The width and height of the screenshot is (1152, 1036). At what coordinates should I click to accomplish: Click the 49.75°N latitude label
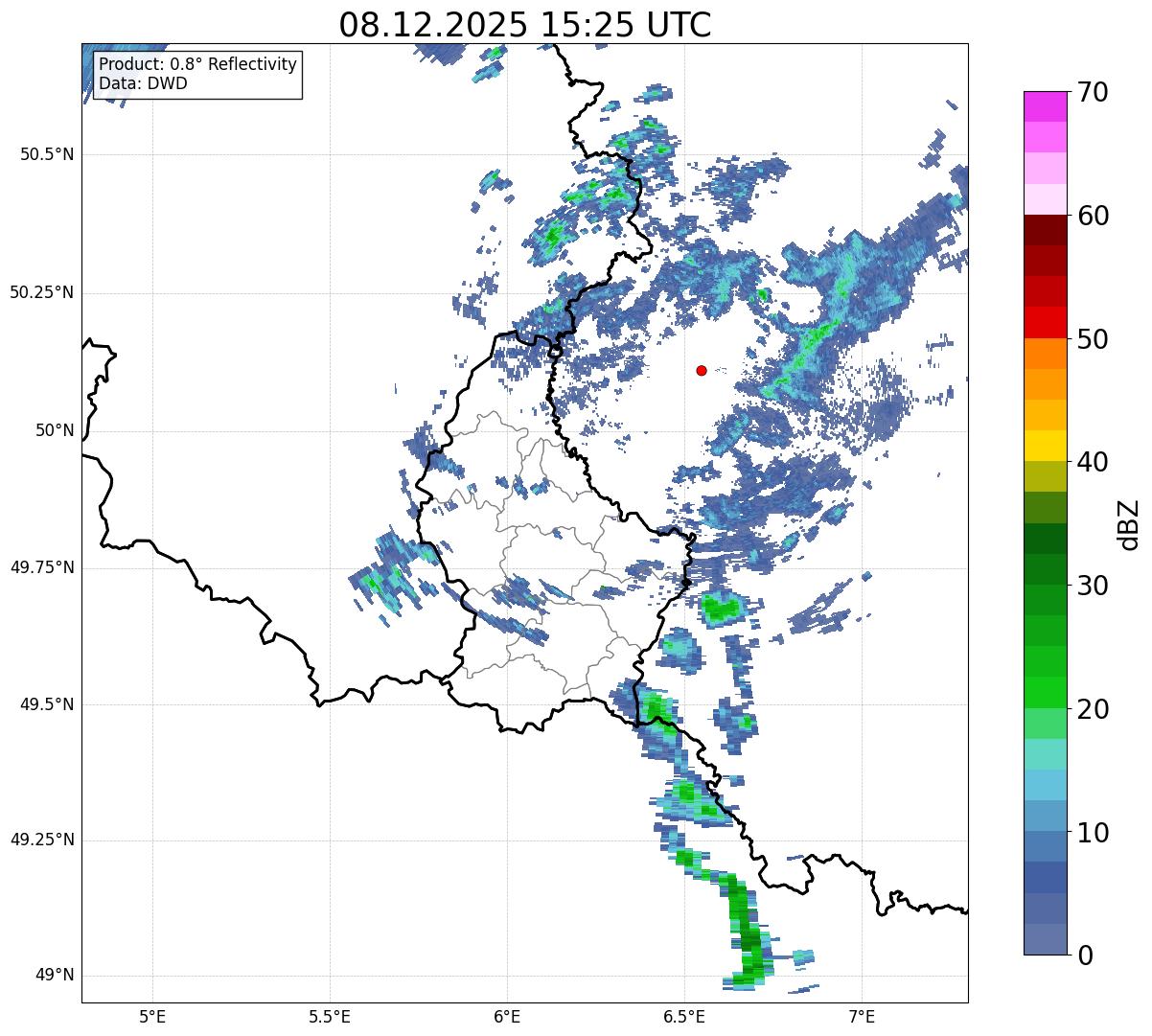click(x=42, y=567)
